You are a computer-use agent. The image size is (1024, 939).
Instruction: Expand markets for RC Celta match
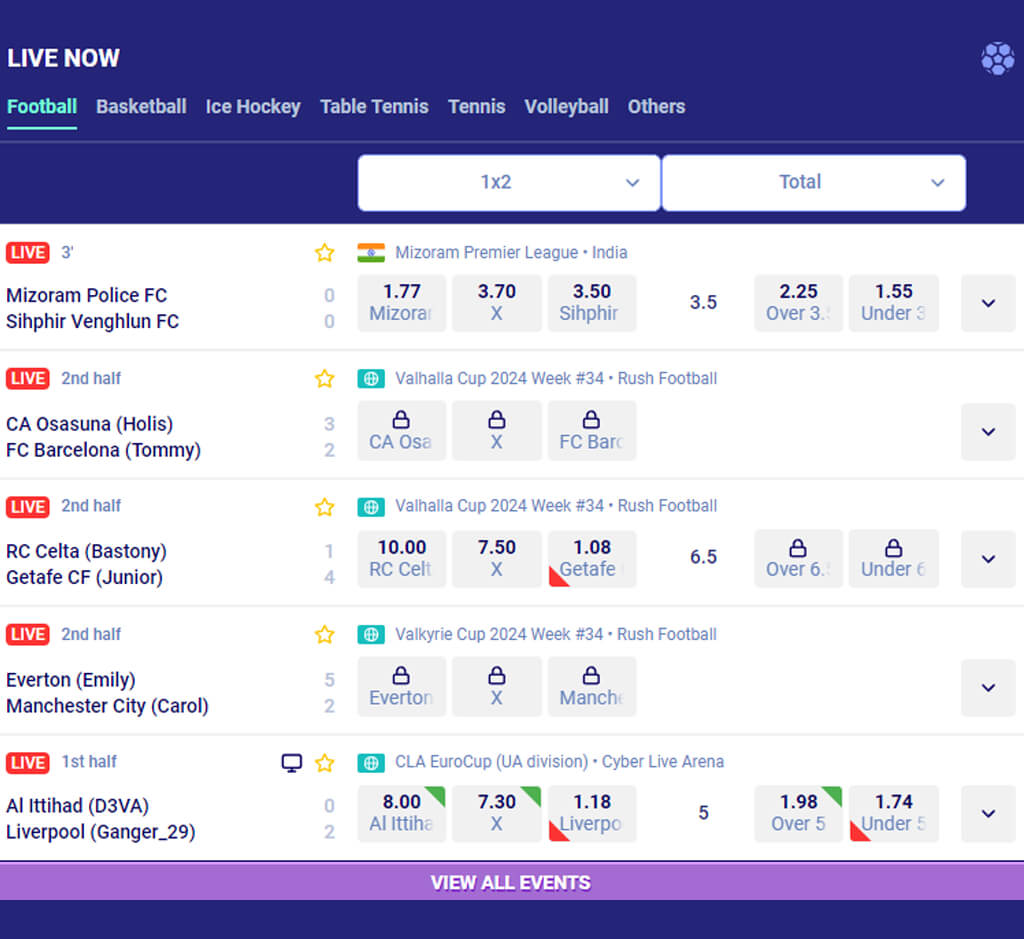(x=988, y=559)
